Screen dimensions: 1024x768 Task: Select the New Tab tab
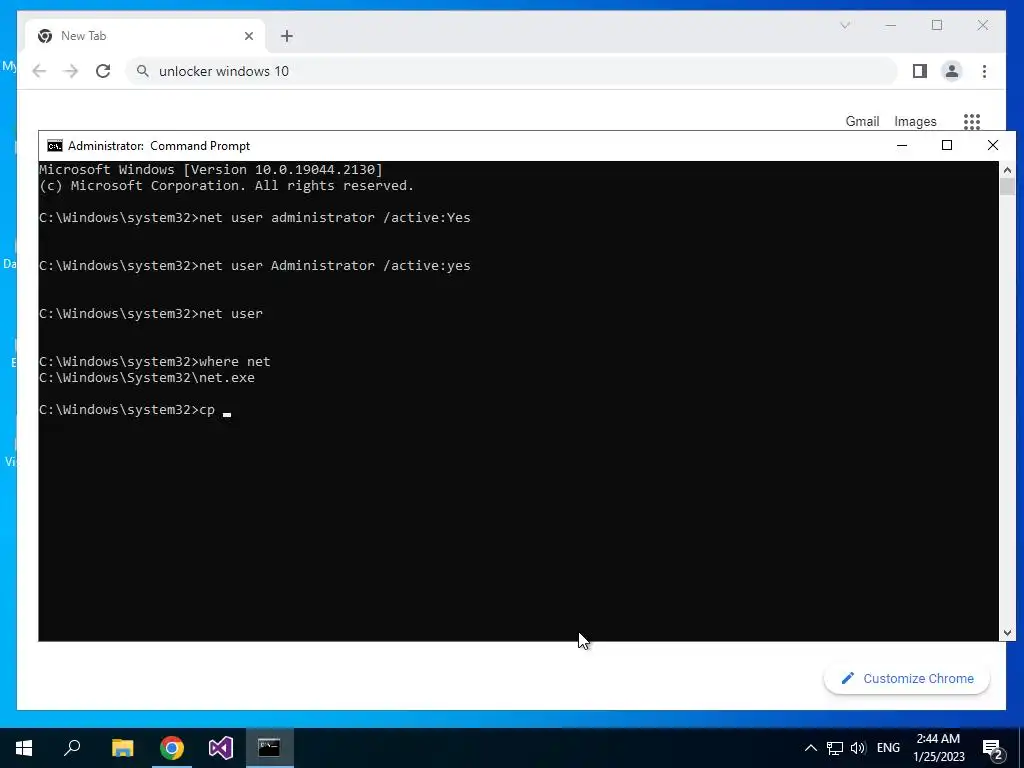click(x=145, y=36)
